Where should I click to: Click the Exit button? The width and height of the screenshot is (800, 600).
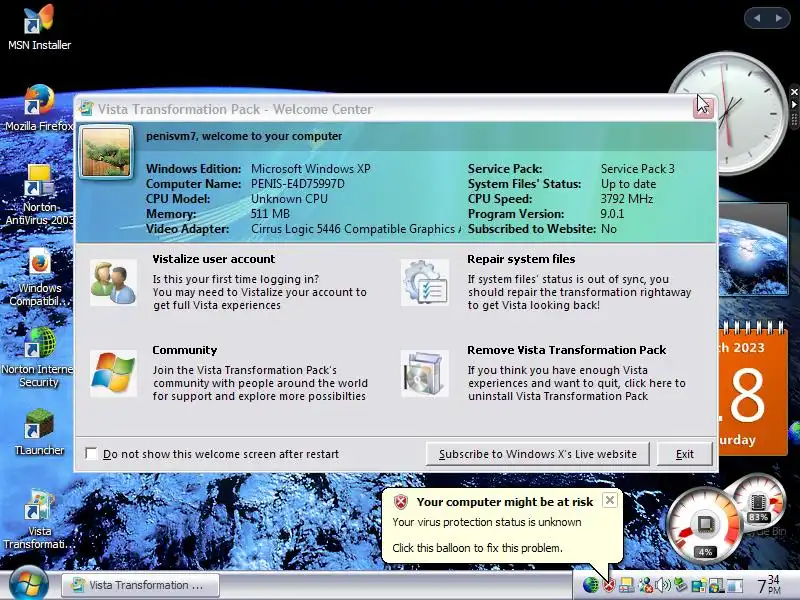click(684, 454)
